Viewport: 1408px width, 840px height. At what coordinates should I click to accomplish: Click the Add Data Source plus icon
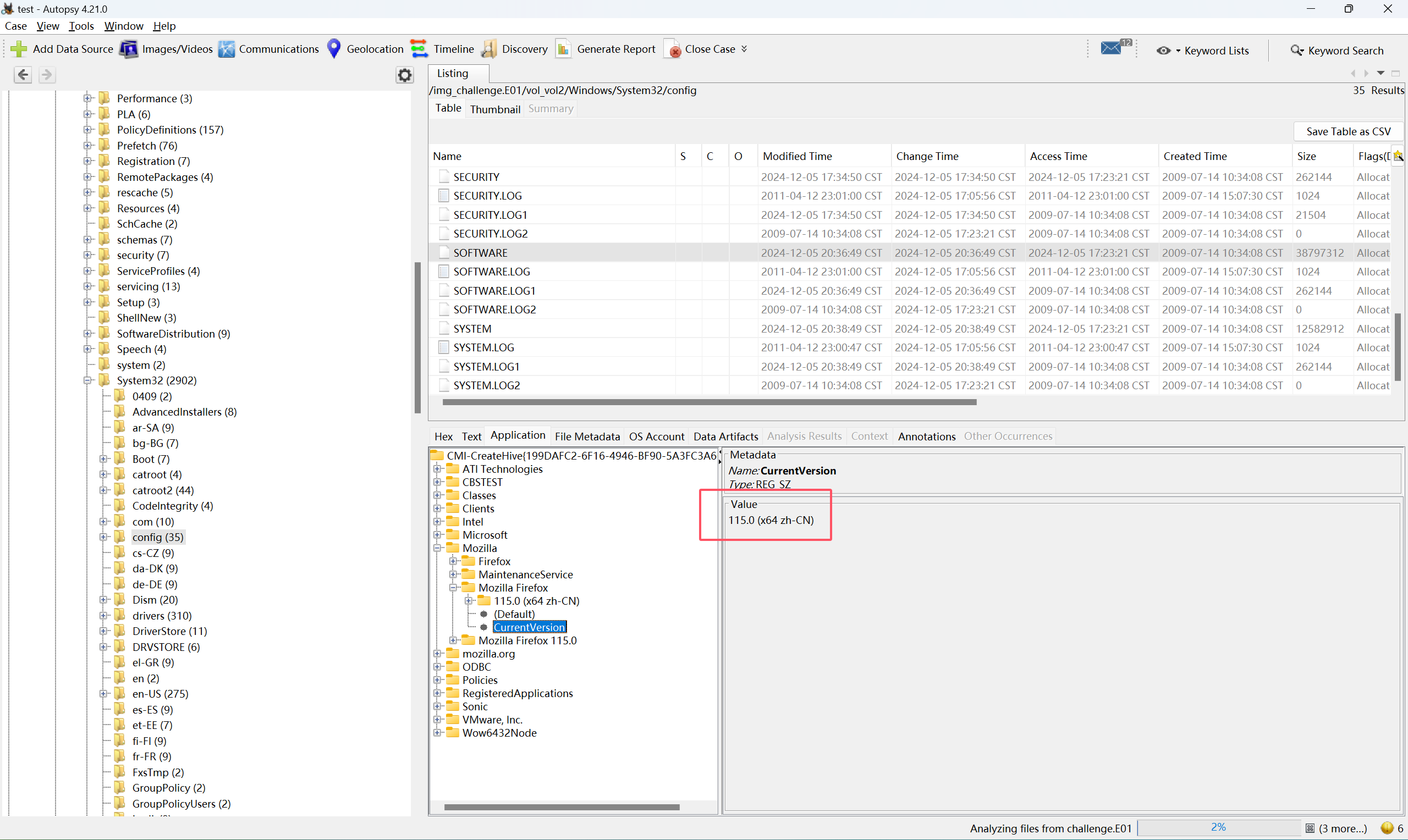pos(19,49)
